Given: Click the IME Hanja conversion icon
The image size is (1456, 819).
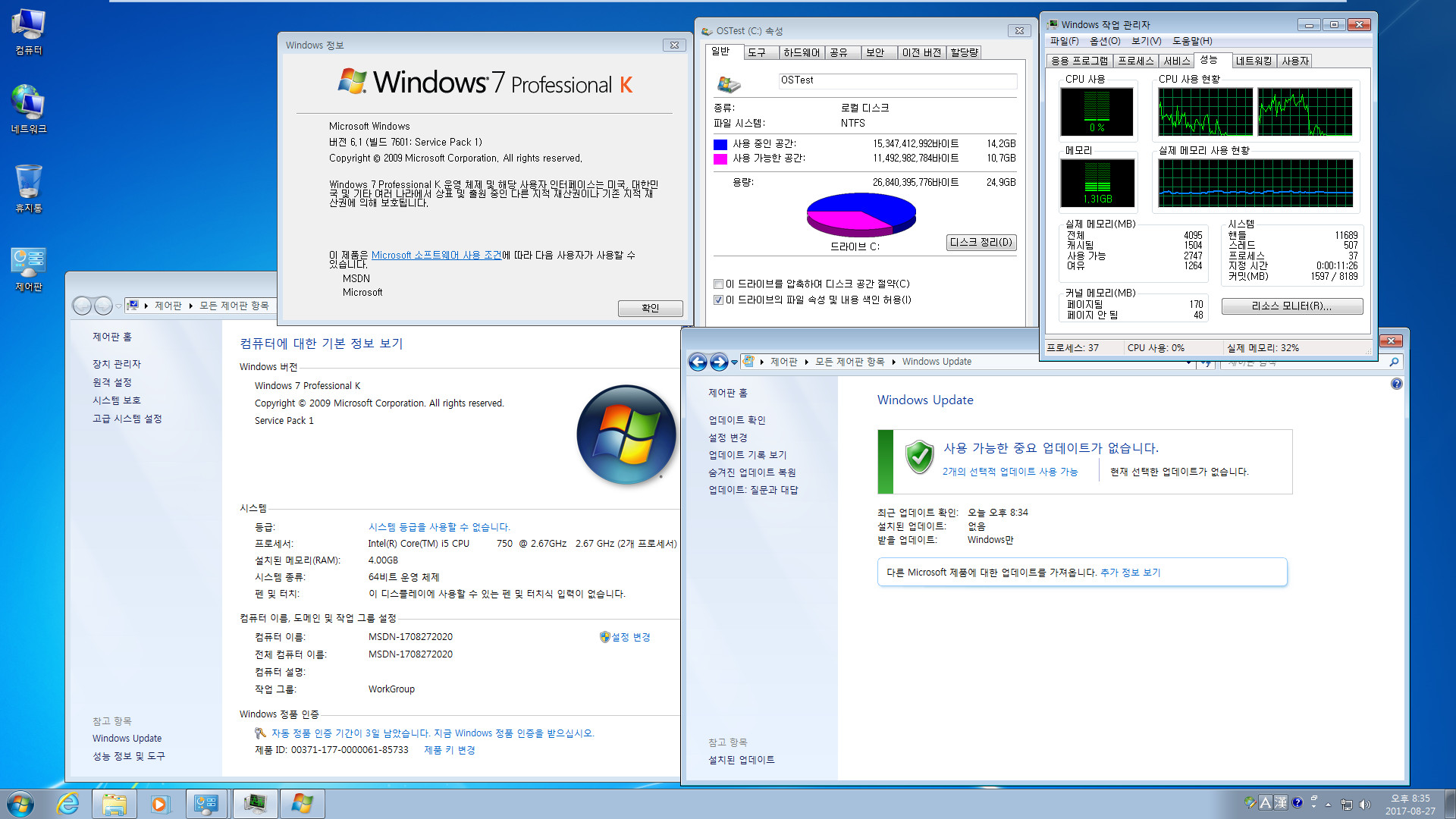Looking at the screenshot, I should click(1281, 803).
